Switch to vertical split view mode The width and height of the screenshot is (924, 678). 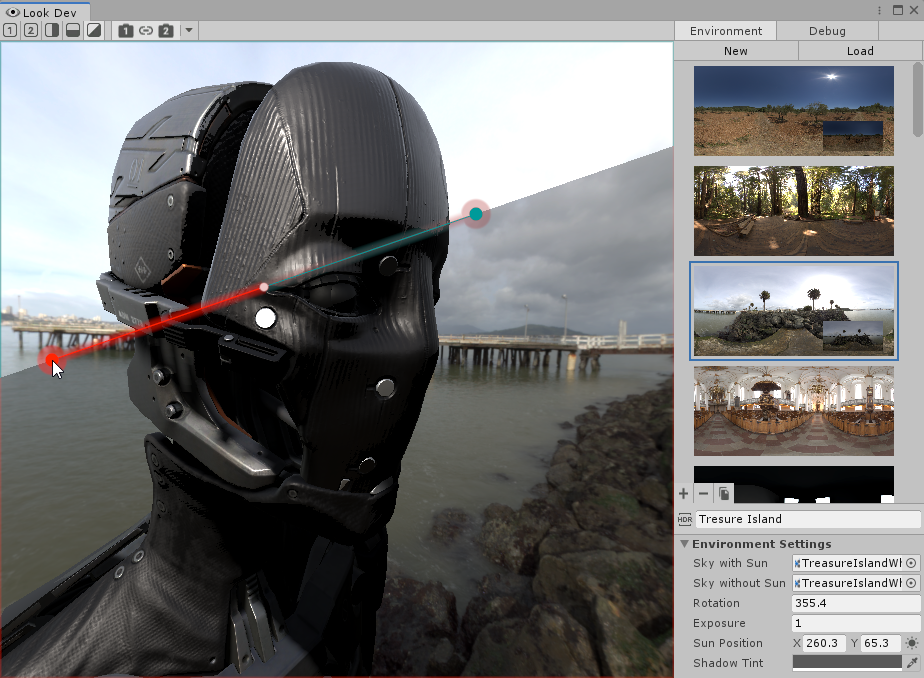point(51,30)
